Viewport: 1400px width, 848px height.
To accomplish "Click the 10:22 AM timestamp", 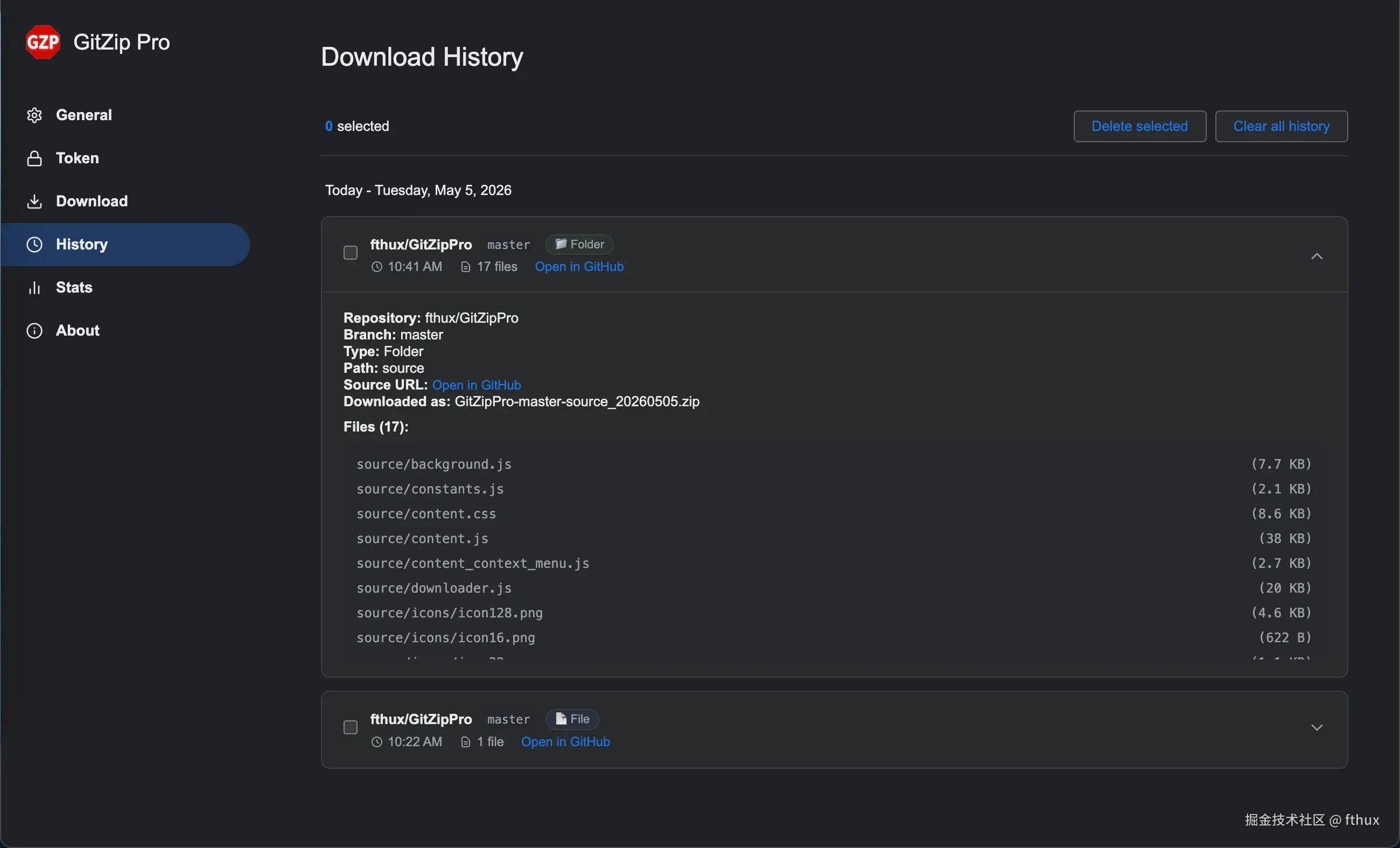I will tap(415, 742).
